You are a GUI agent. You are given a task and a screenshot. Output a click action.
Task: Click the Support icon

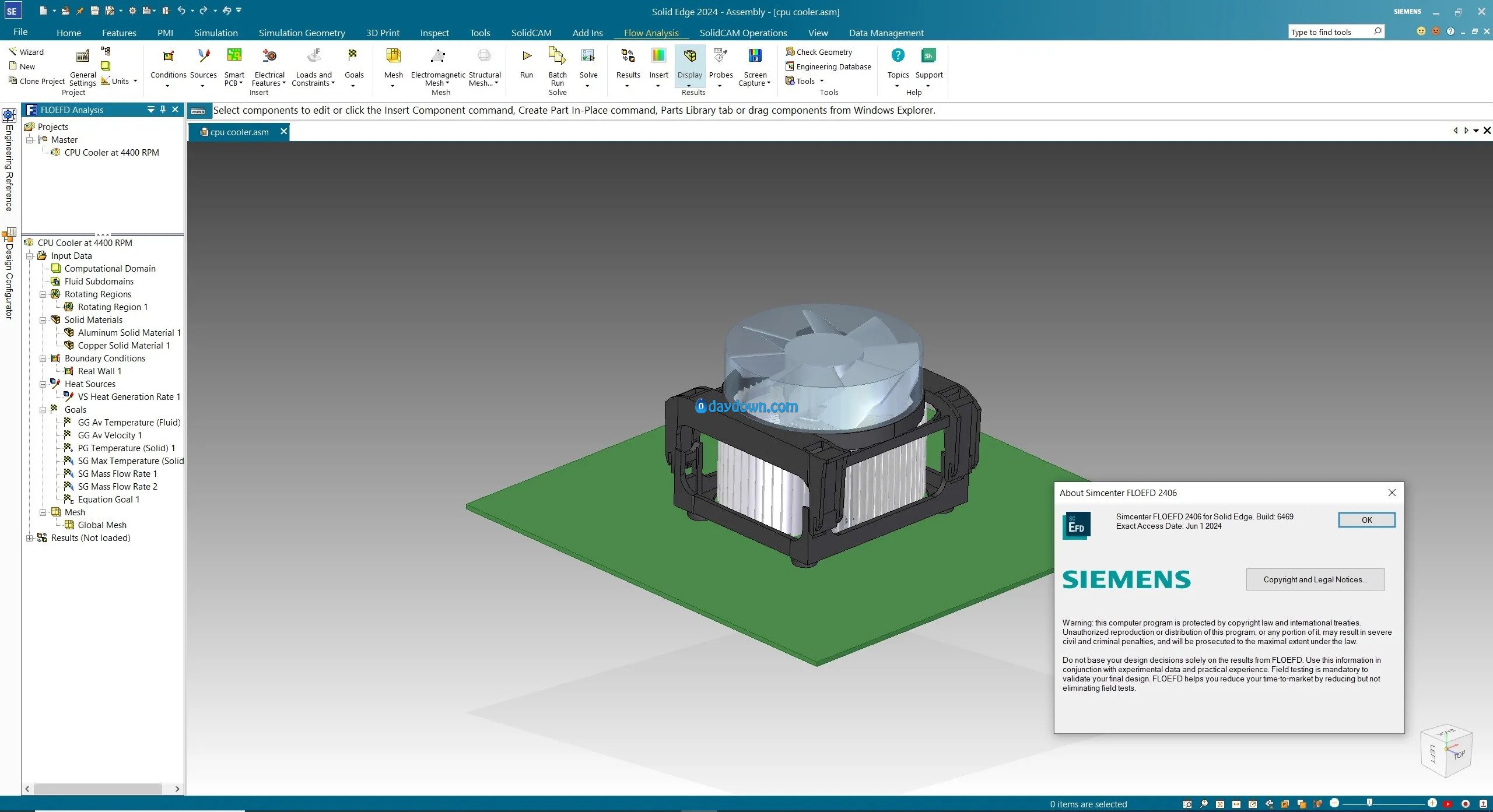pos(928,56)
